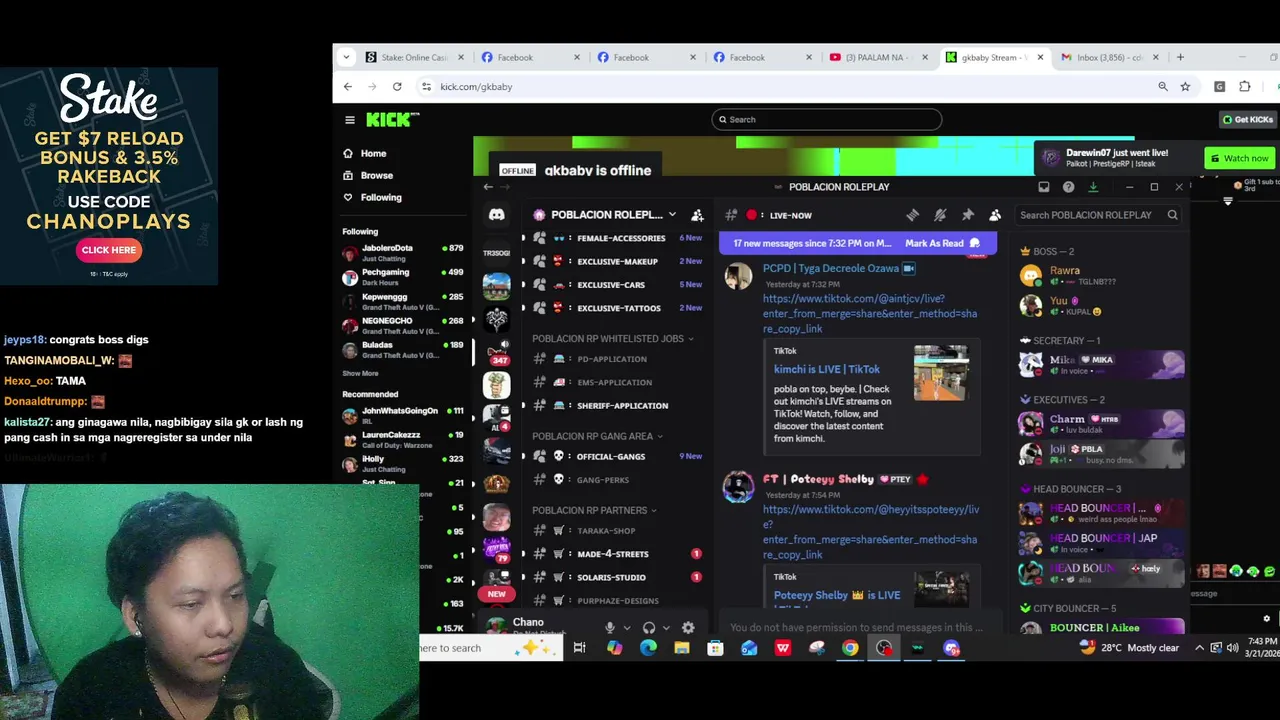This screenshot has height=720, width=1280.
Task: Open Discord help question mark icon
Action: point(1068,187)
